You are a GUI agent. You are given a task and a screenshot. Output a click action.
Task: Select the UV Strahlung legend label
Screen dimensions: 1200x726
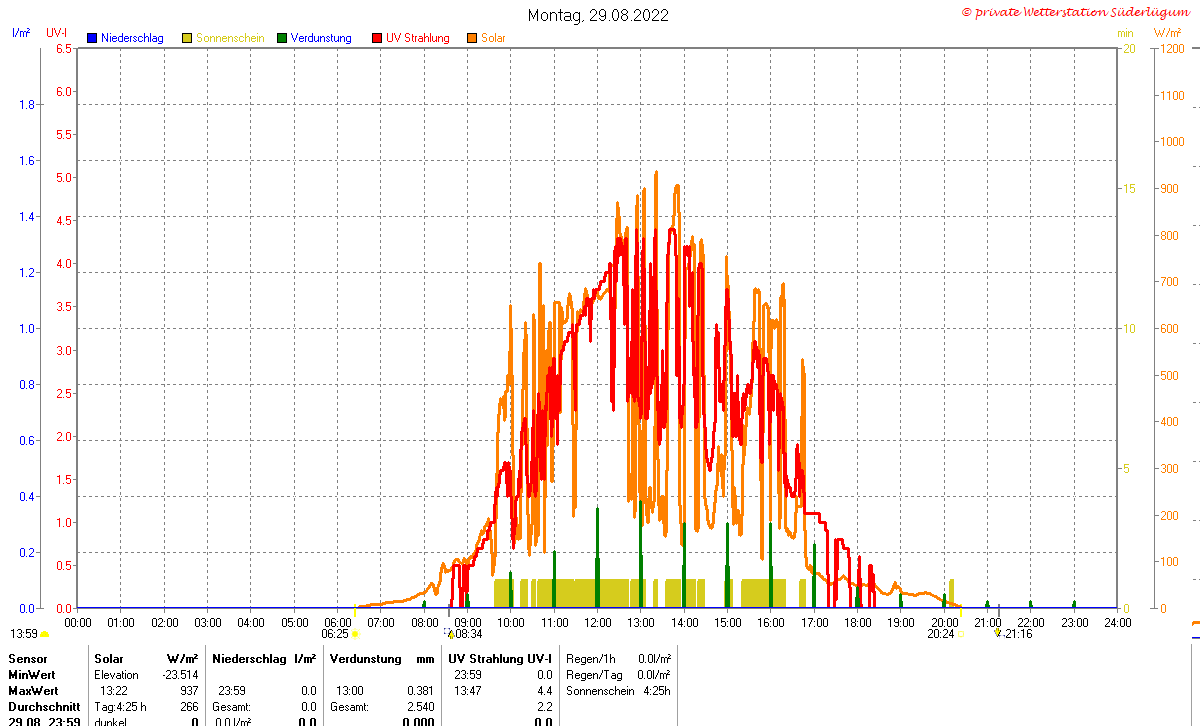[418, 38]
